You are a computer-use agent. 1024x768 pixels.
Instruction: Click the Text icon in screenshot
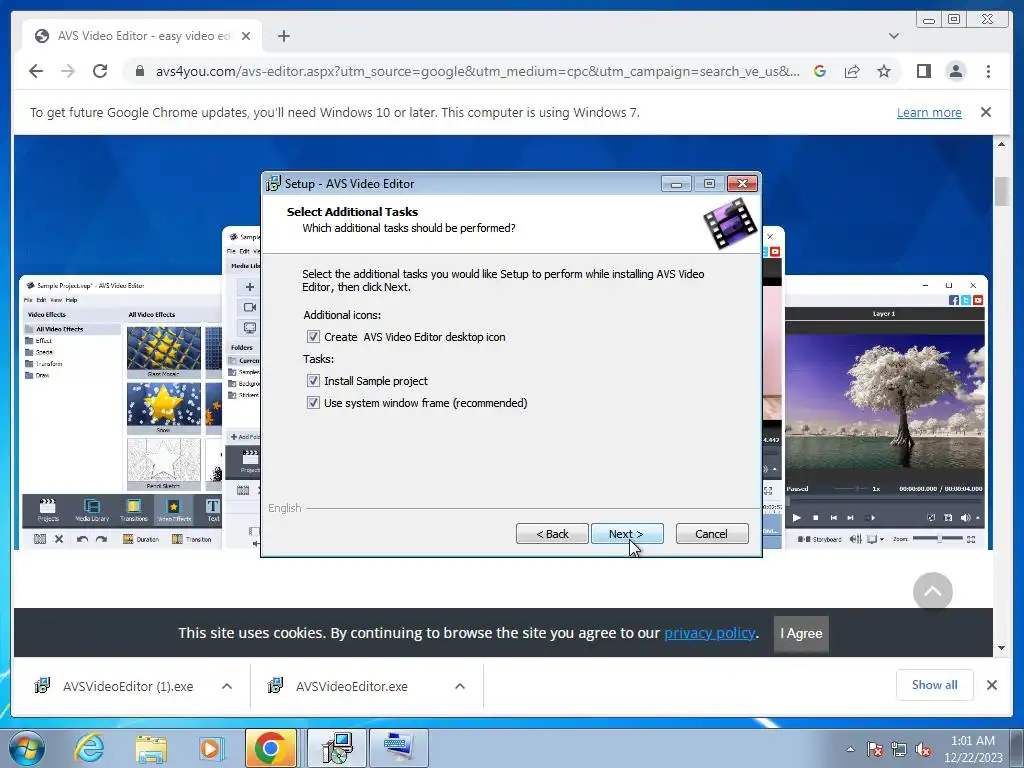[x=213, y=509]
